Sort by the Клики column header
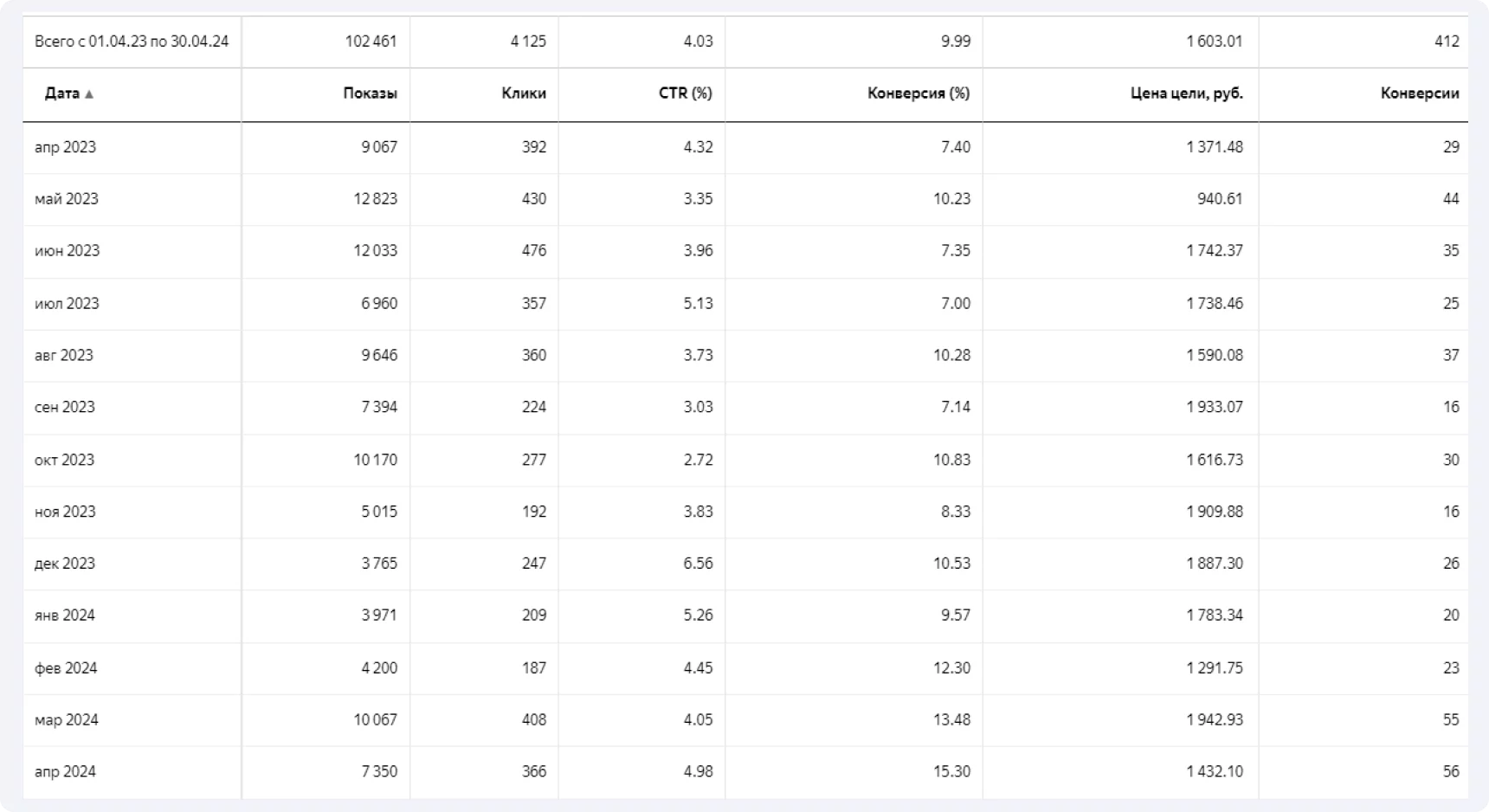Viewport: 1489px width, 812px height. coord(523,93)
